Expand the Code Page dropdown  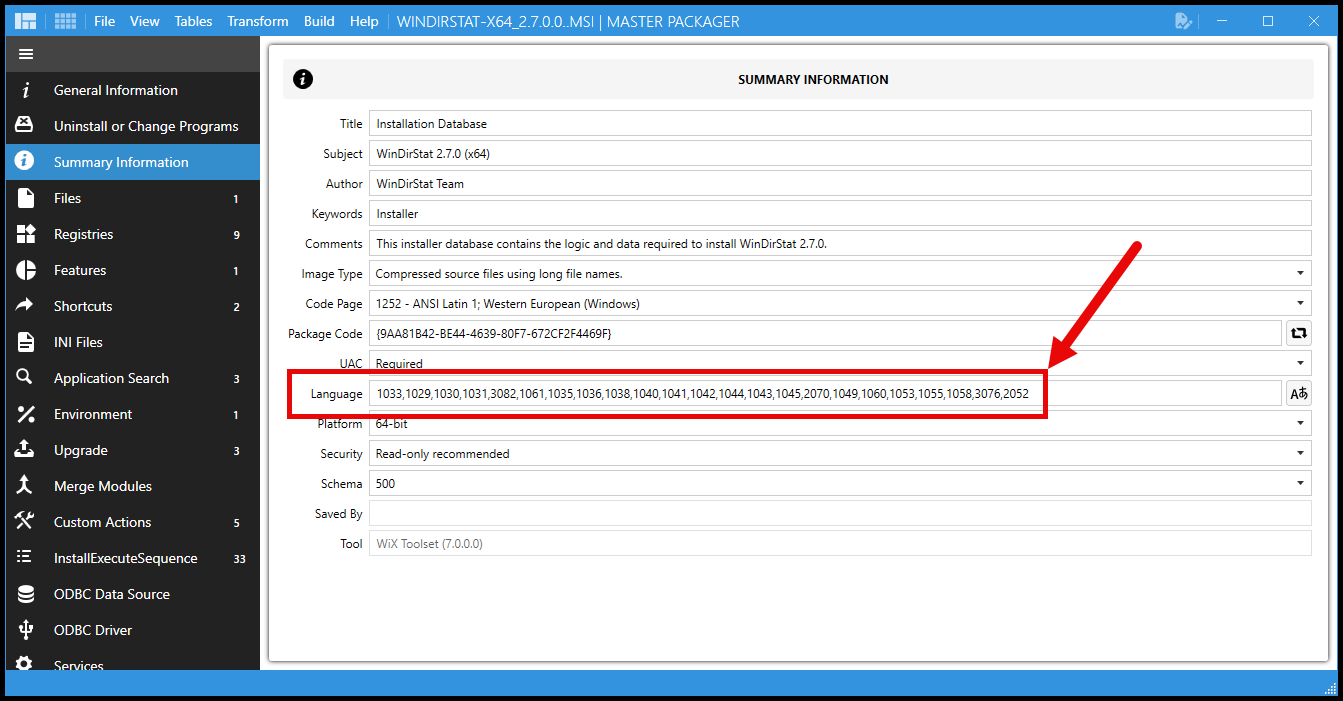pos(1300,303)
